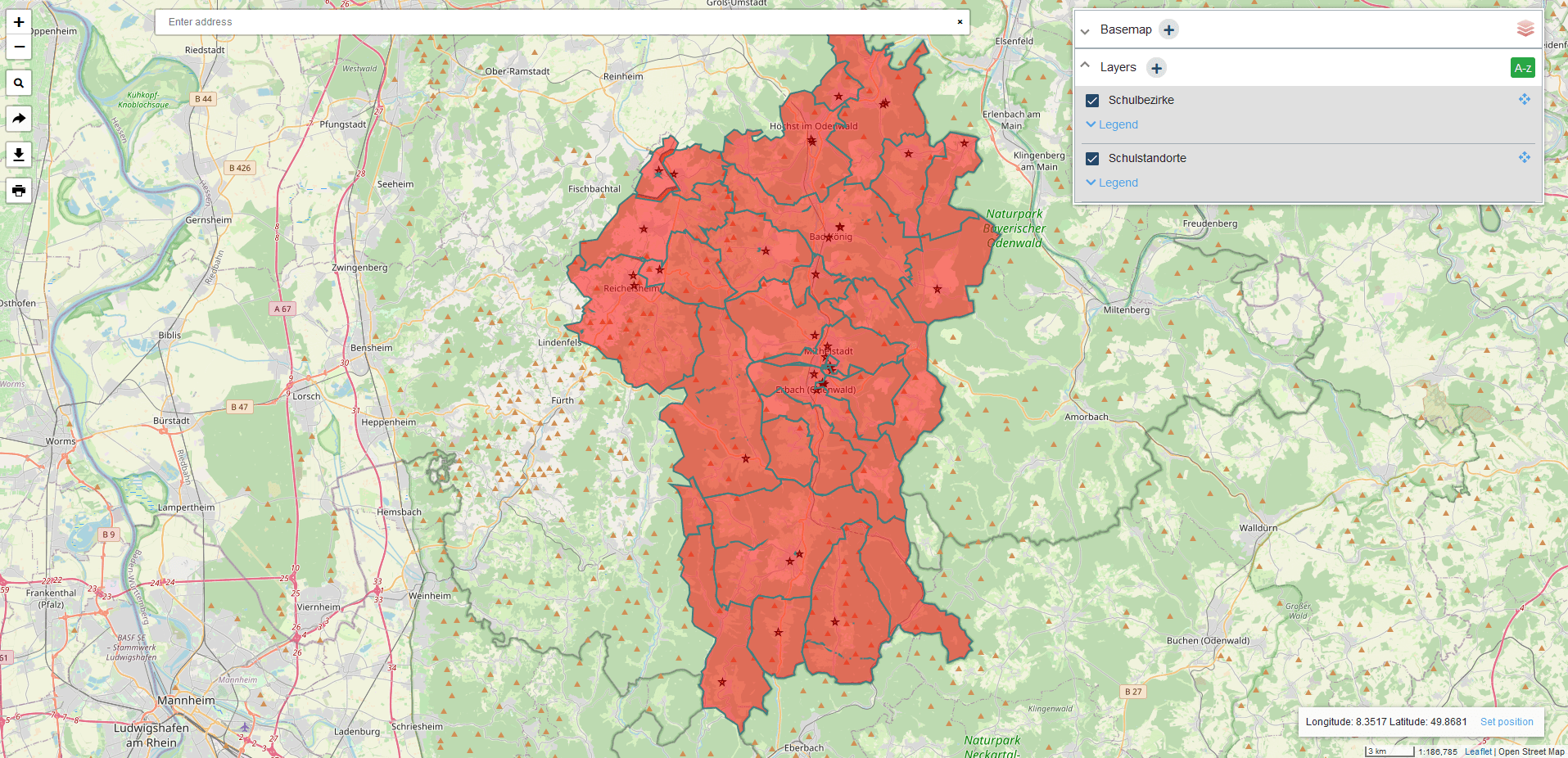The height and width of the screenshot is (758, 1568).
Task: Expand the Schulbezirke Legend
Action: click(x=1112, y=124)
